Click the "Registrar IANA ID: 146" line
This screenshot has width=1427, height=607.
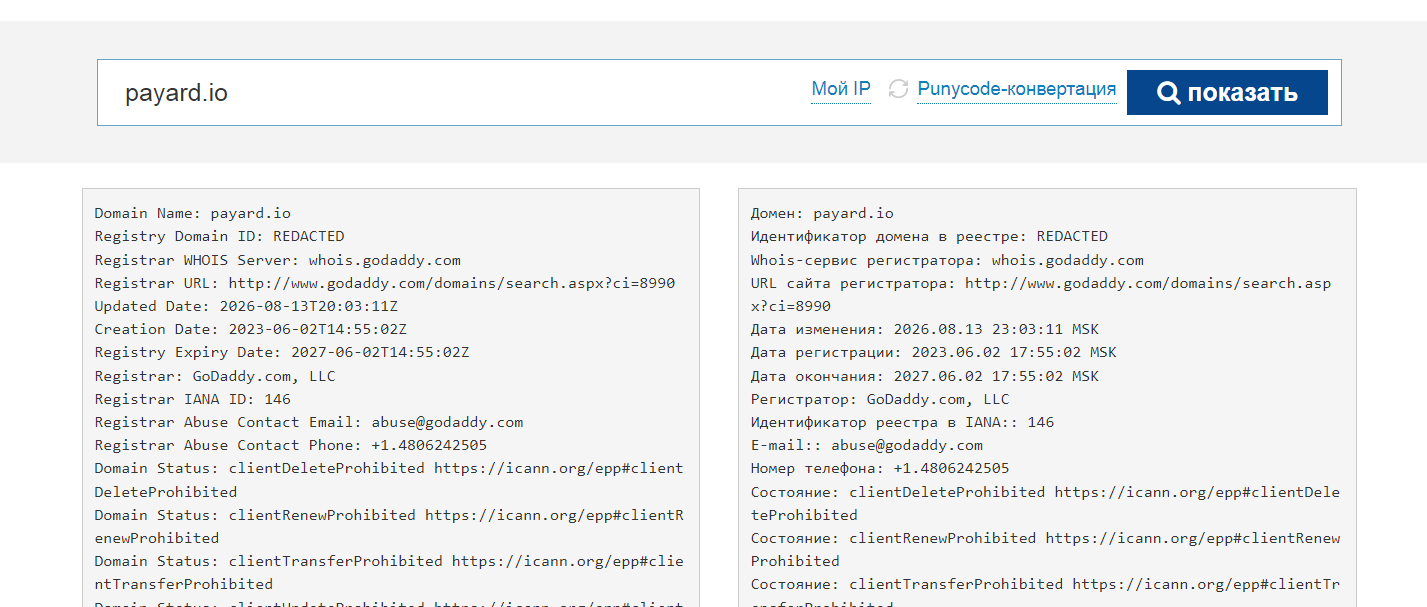[x=193, y=399]
